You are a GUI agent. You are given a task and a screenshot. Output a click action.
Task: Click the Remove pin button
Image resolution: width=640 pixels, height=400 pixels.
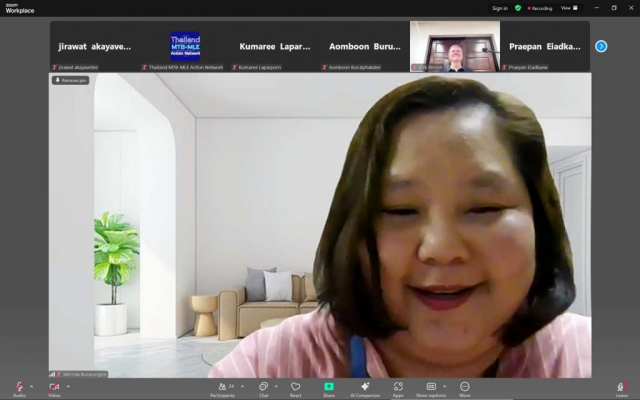71,80
